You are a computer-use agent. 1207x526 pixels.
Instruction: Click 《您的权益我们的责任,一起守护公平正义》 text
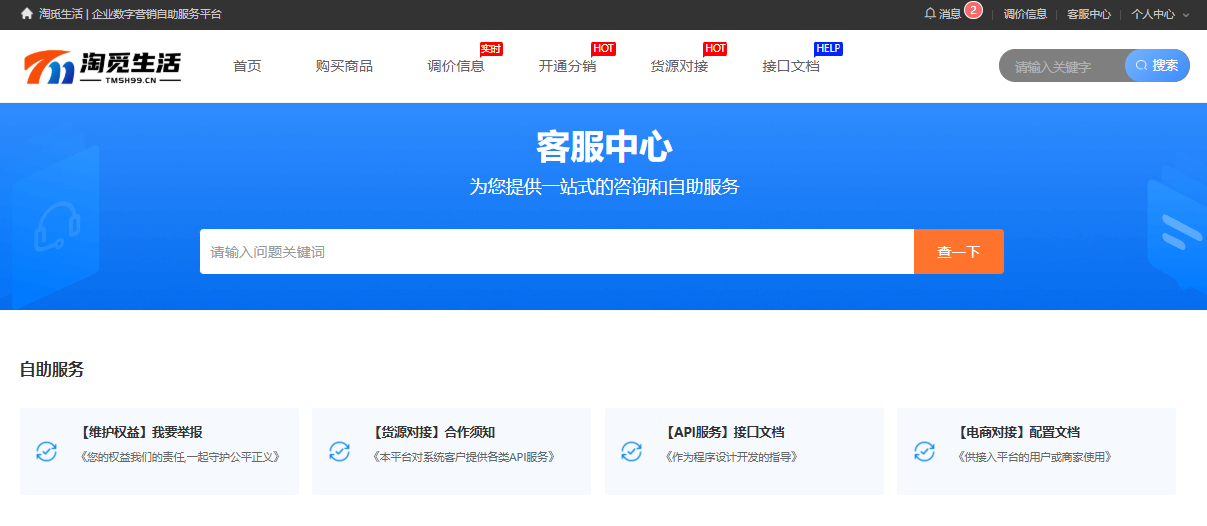click(180, 457)
